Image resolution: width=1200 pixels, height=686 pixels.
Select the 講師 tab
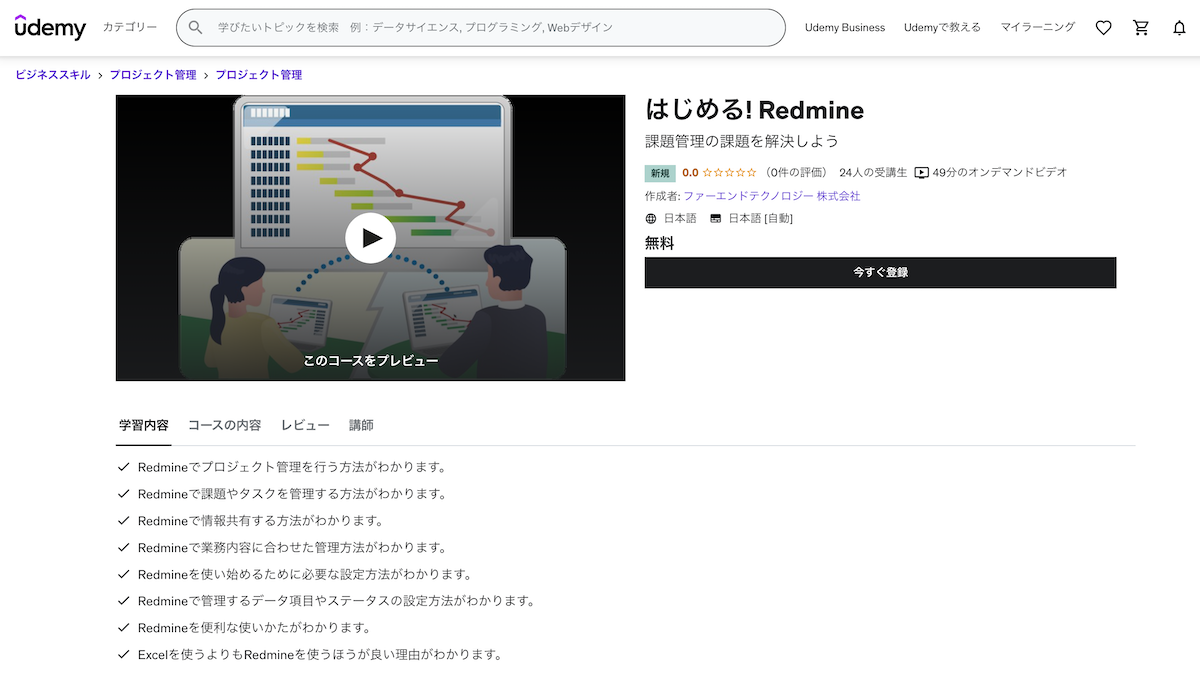tap(361, 424)
